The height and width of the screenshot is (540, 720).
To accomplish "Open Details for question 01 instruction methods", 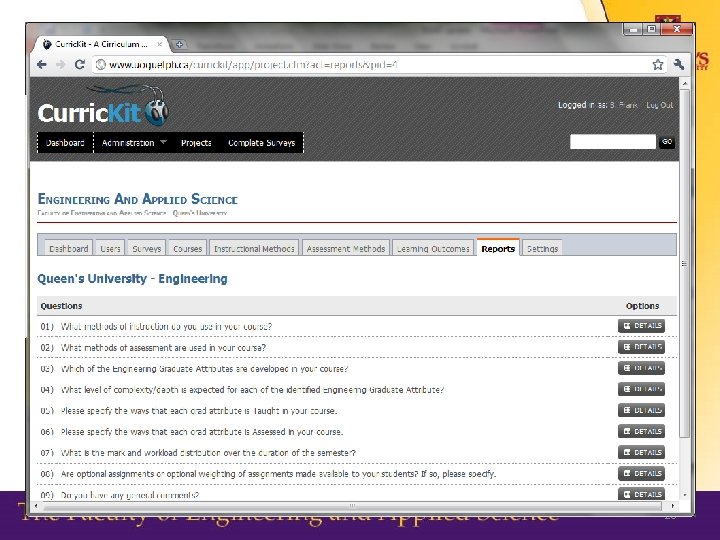I will tap(641, 326).
